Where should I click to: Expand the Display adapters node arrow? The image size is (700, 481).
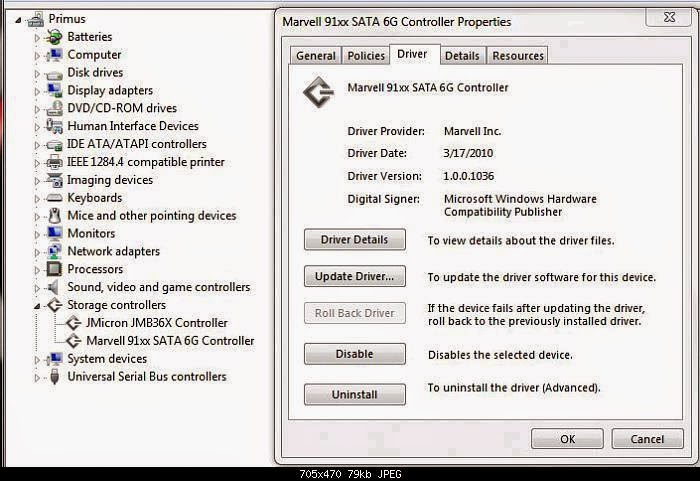[x=37, y=92]
